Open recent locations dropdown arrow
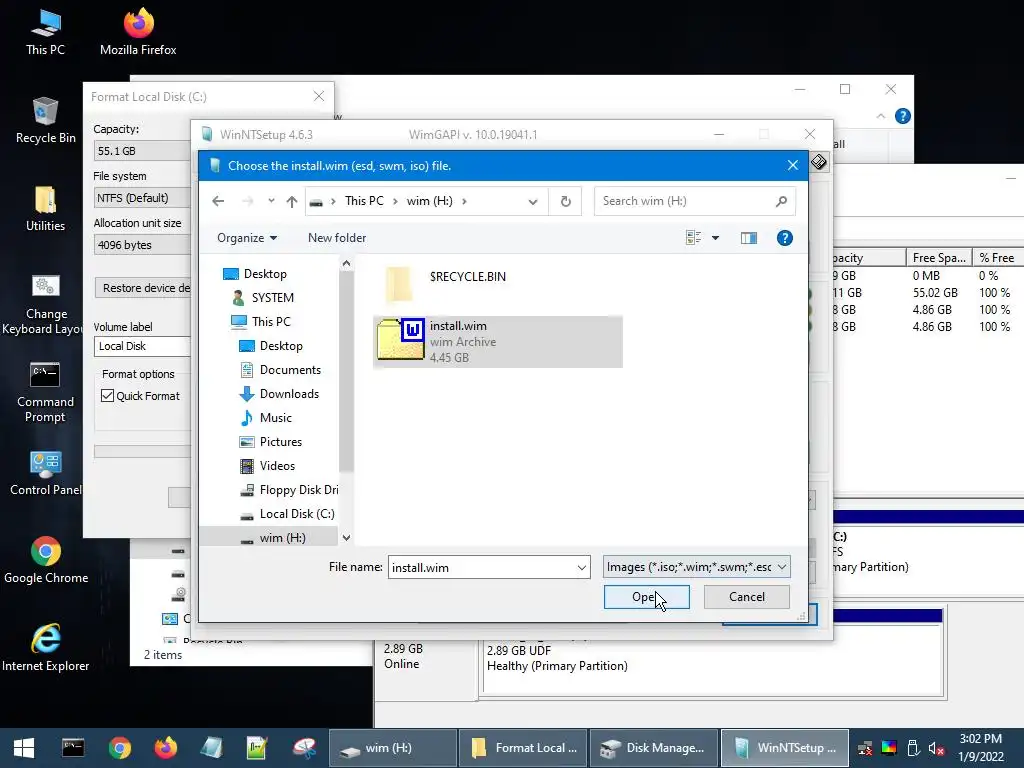This screenshot has width=1024, height=768. point(271,201)
